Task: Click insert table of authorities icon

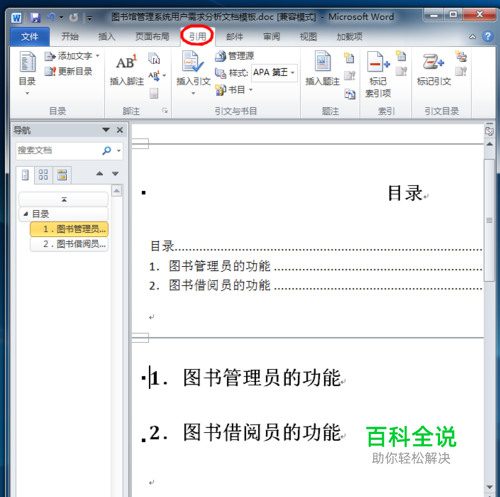Action: point(461,56)
